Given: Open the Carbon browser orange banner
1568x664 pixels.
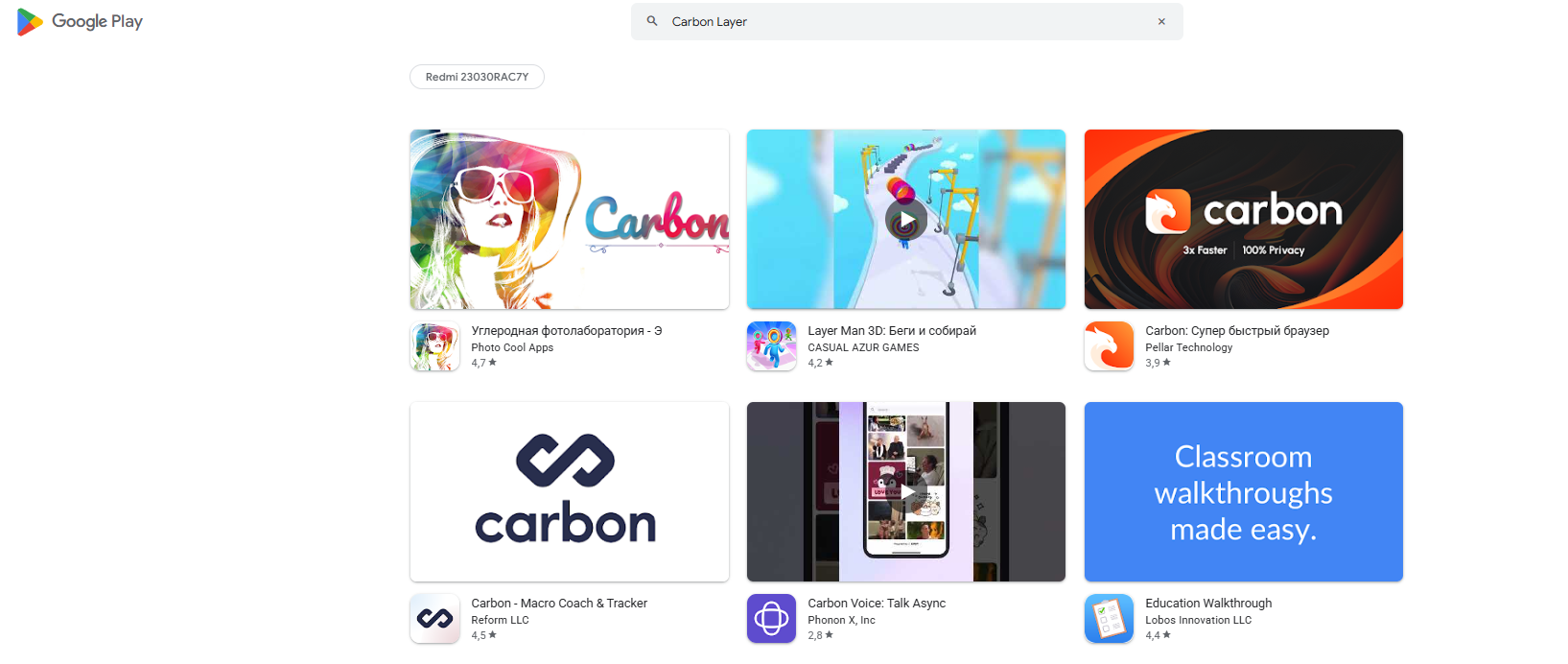Looking at the screenshot, I should (1244, 220).
